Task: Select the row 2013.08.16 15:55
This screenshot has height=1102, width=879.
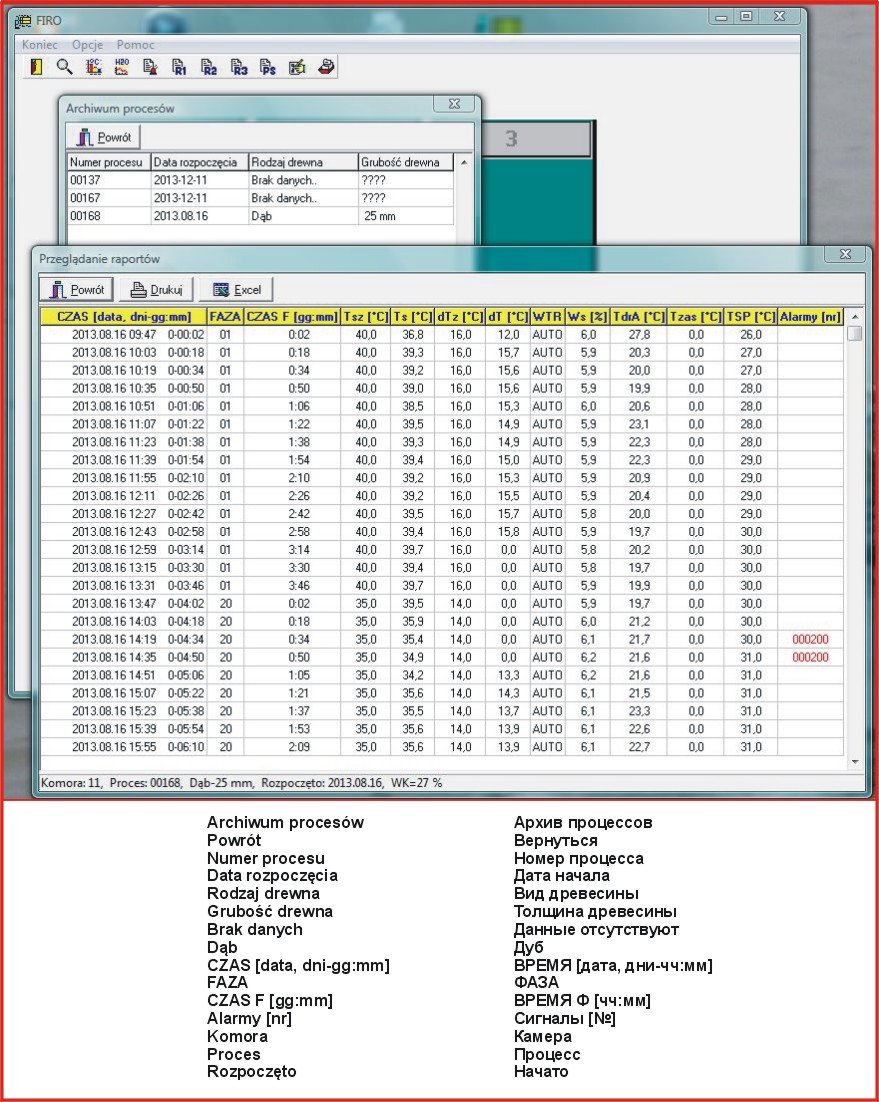Action: point(442,747)
